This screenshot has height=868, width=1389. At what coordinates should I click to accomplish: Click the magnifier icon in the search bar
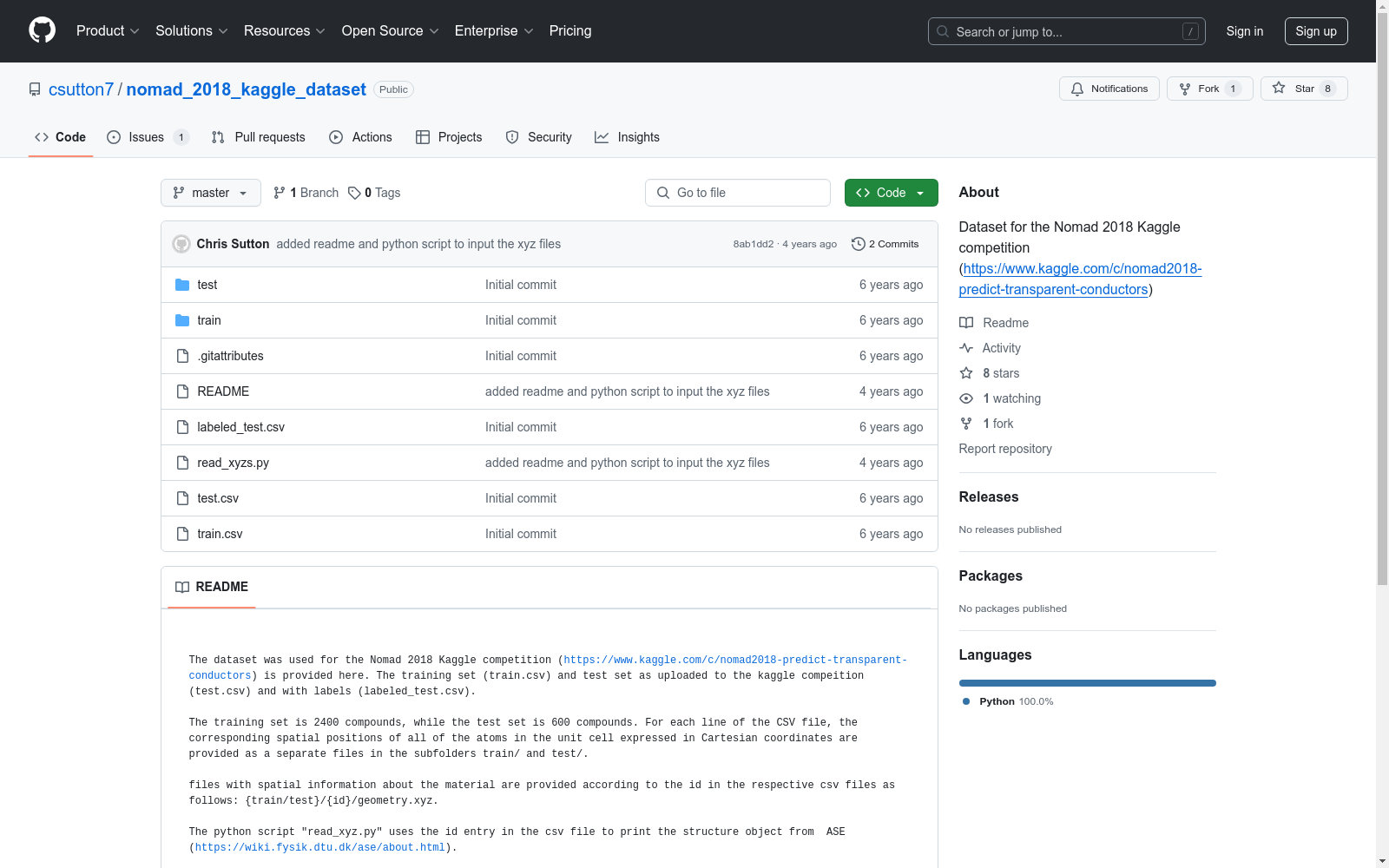(x=943, y=31)
